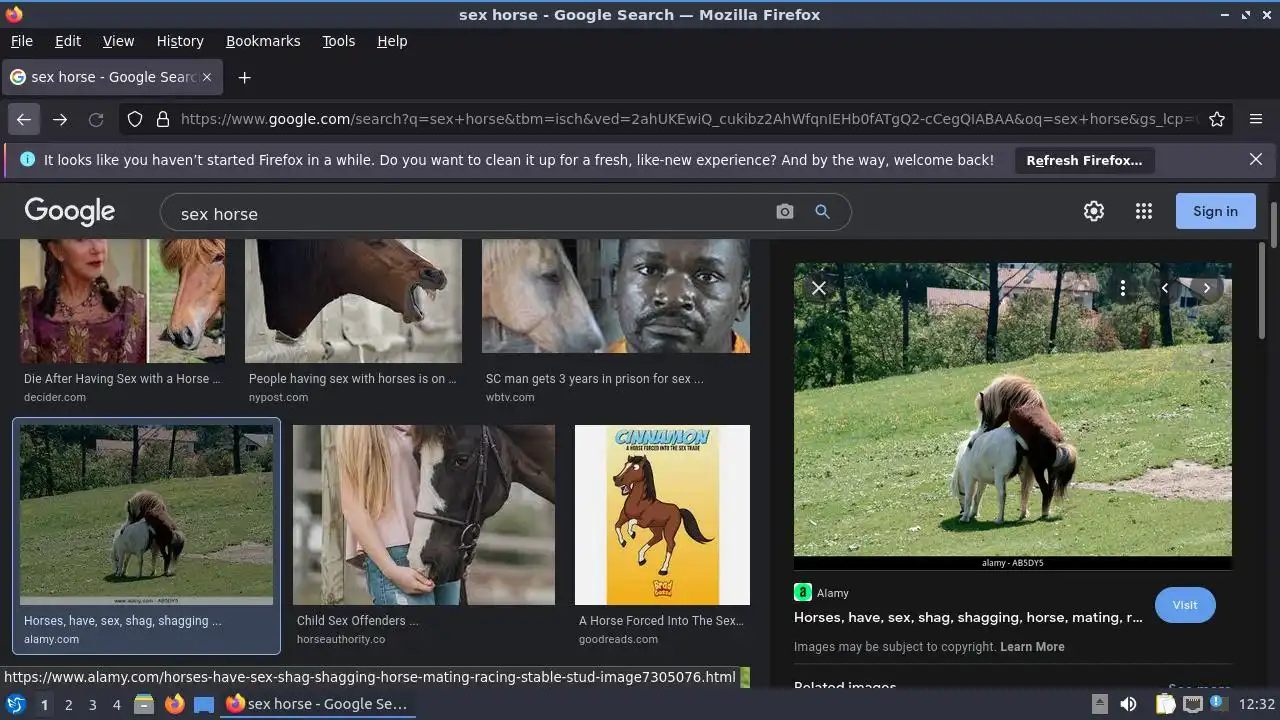Open the File menu
Screen dimensions: 1280x720
point(21,41)
